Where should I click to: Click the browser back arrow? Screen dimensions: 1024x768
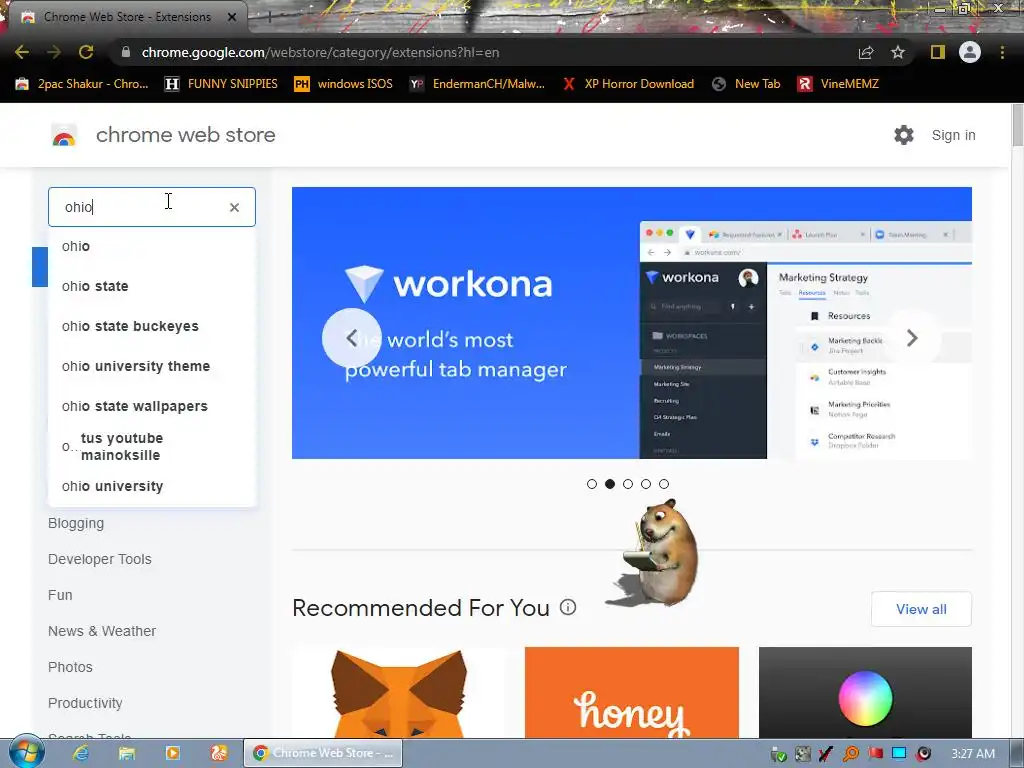[22, 52]
